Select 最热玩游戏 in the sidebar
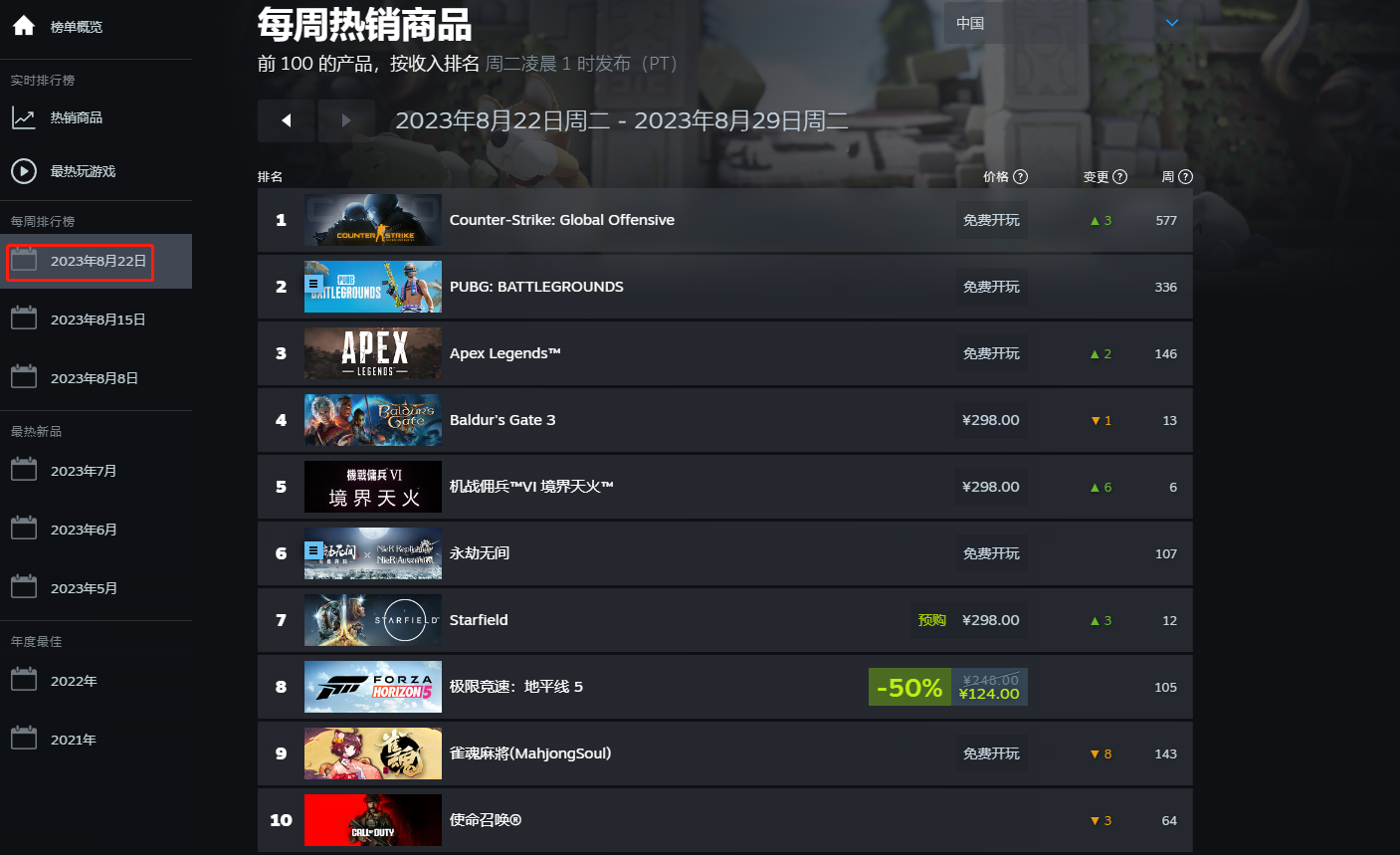Image resolution: width=1400 pixels, height=855 pixels. click(84, 171)
